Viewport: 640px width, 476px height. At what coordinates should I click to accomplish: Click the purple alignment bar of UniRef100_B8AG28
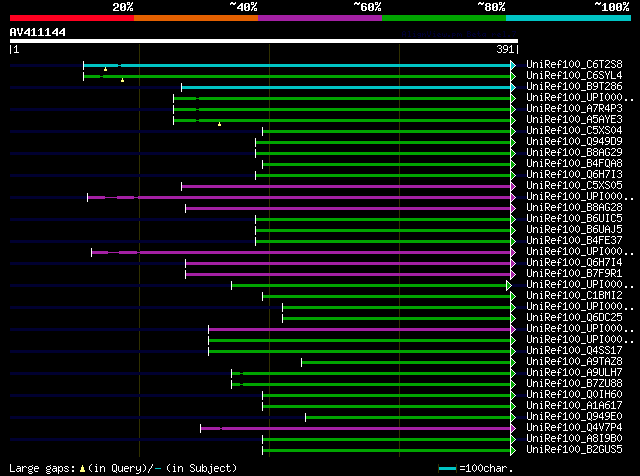point(348,209)
